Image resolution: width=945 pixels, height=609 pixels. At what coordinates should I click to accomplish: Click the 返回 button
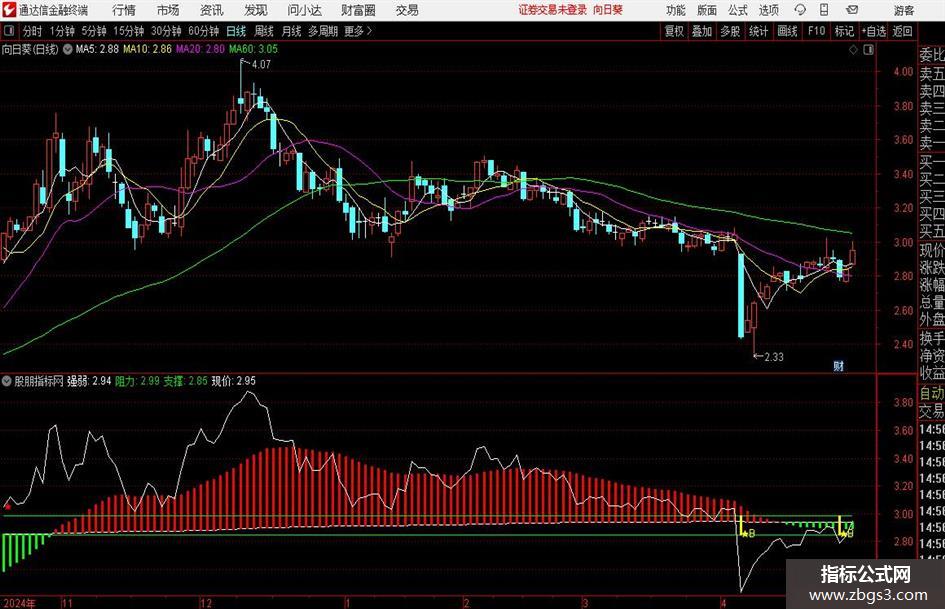coord(902,31)
